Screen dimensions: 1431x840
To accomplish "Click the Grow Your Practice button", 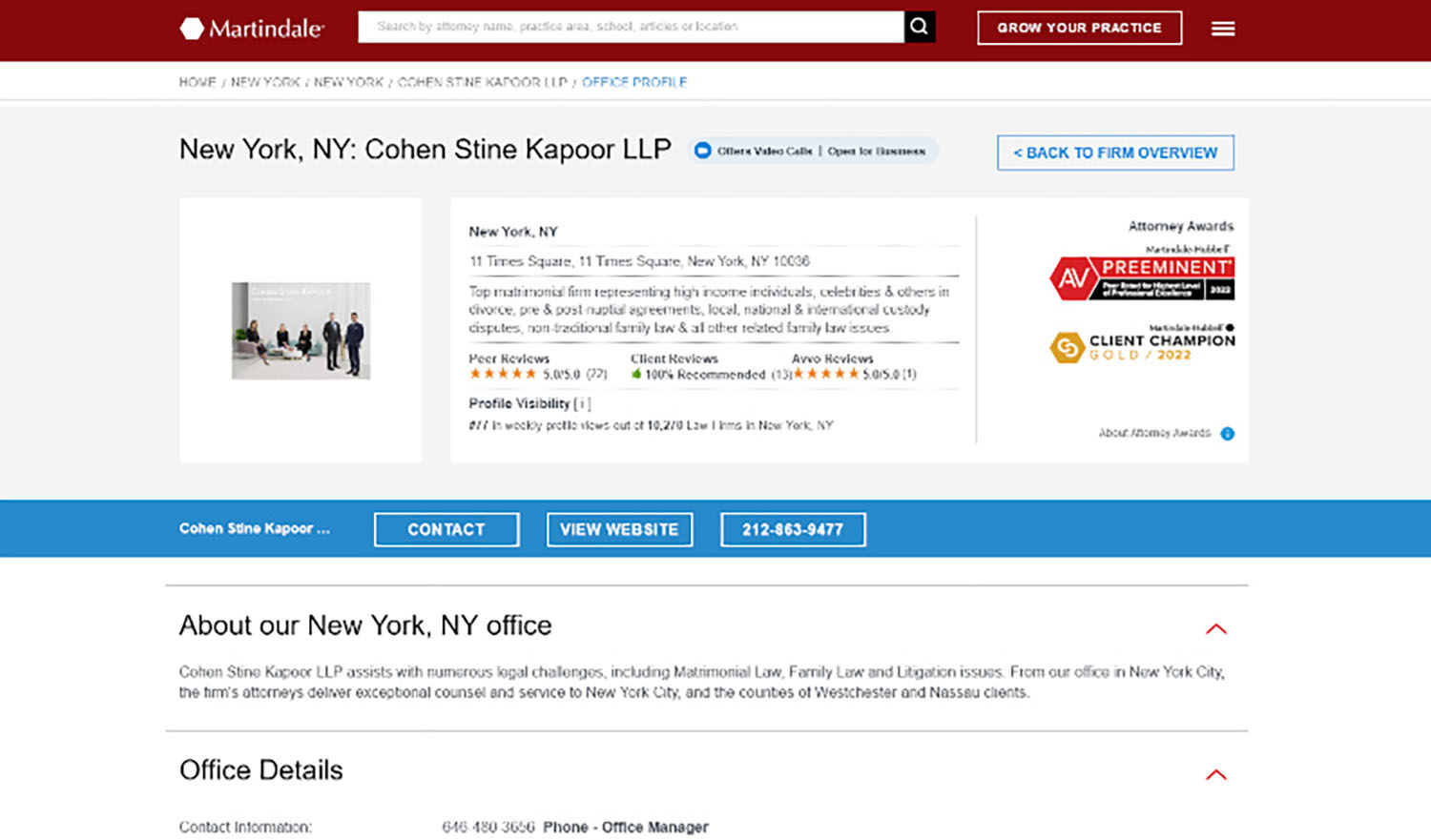I will [x=1079, y=28].
